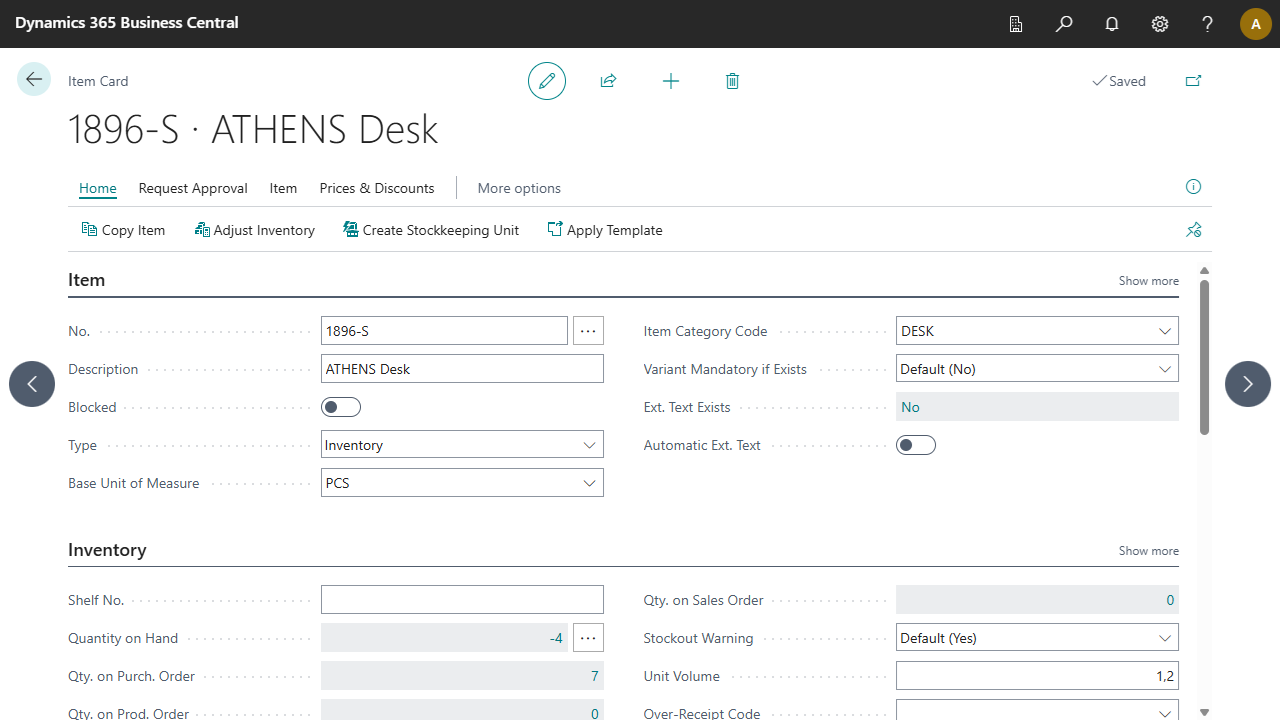Click the back arrow button
Viewport: 1280px width, 720px height.
click(x=34, y=80)
